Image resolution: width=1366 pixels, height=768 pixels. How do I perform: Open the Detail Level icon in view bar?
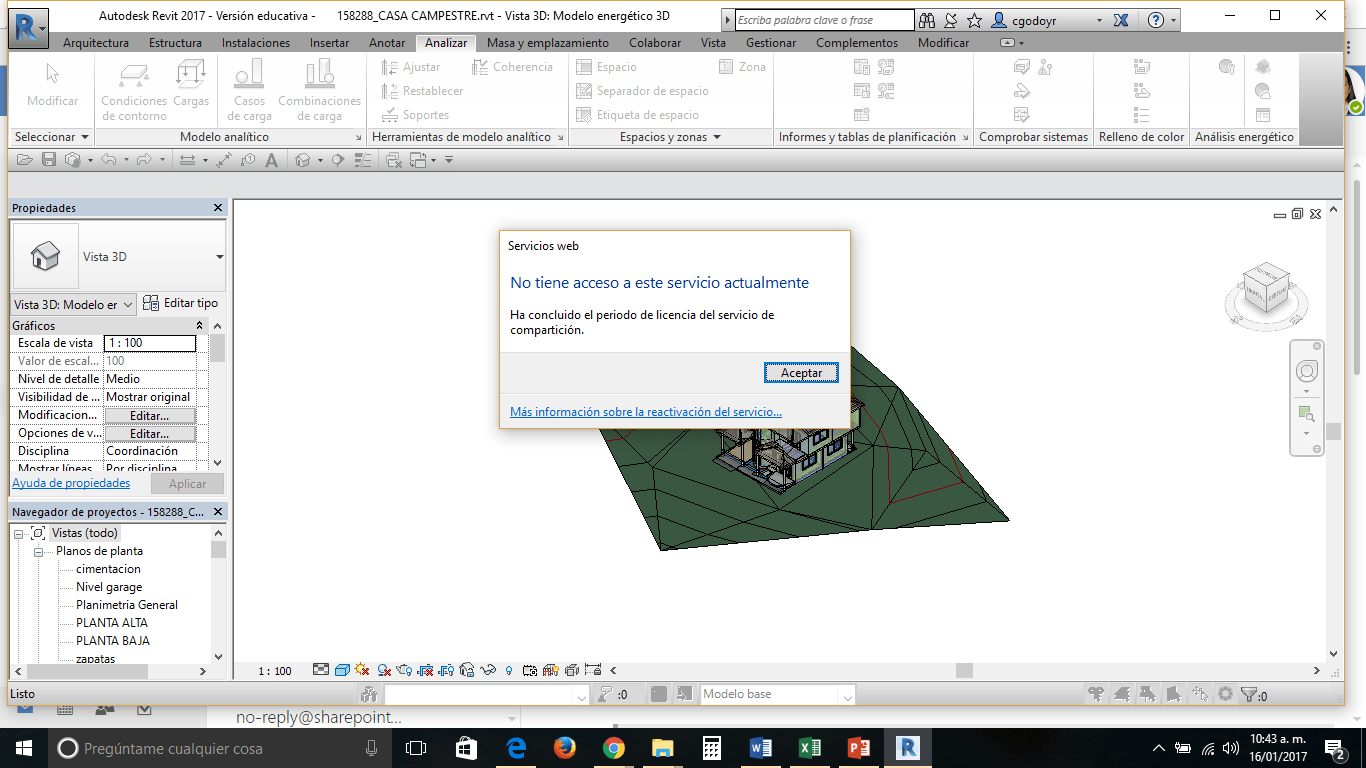click(x=321, y=670)
